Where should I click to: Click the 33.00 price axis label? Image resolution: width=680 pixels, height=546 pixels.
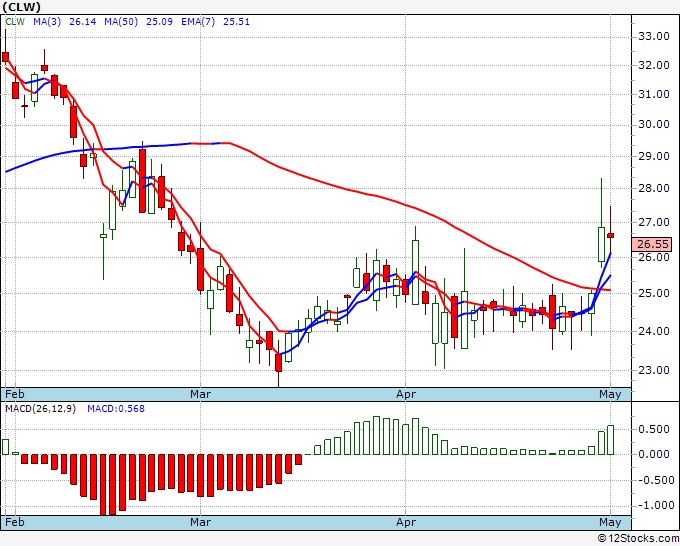pos(654,36)
